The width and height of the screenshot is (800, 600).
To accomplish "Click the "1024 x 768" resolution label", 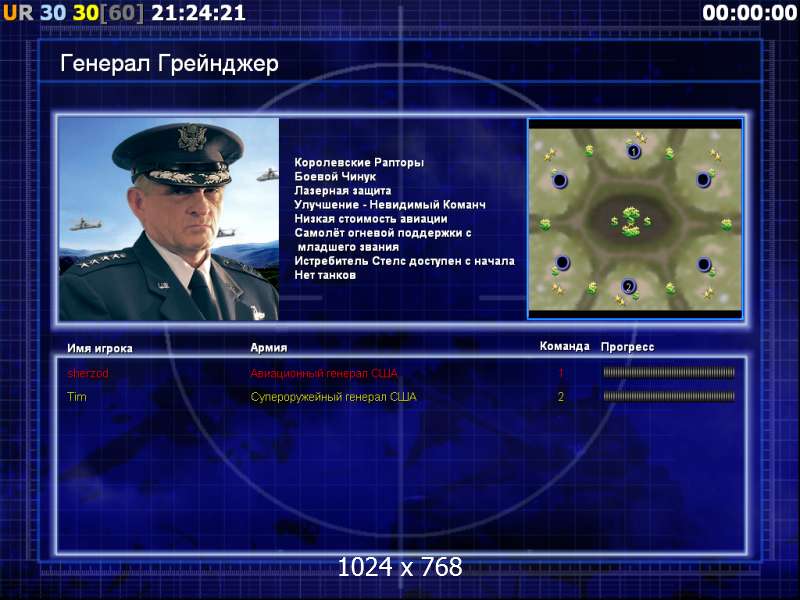I will 400,567.
